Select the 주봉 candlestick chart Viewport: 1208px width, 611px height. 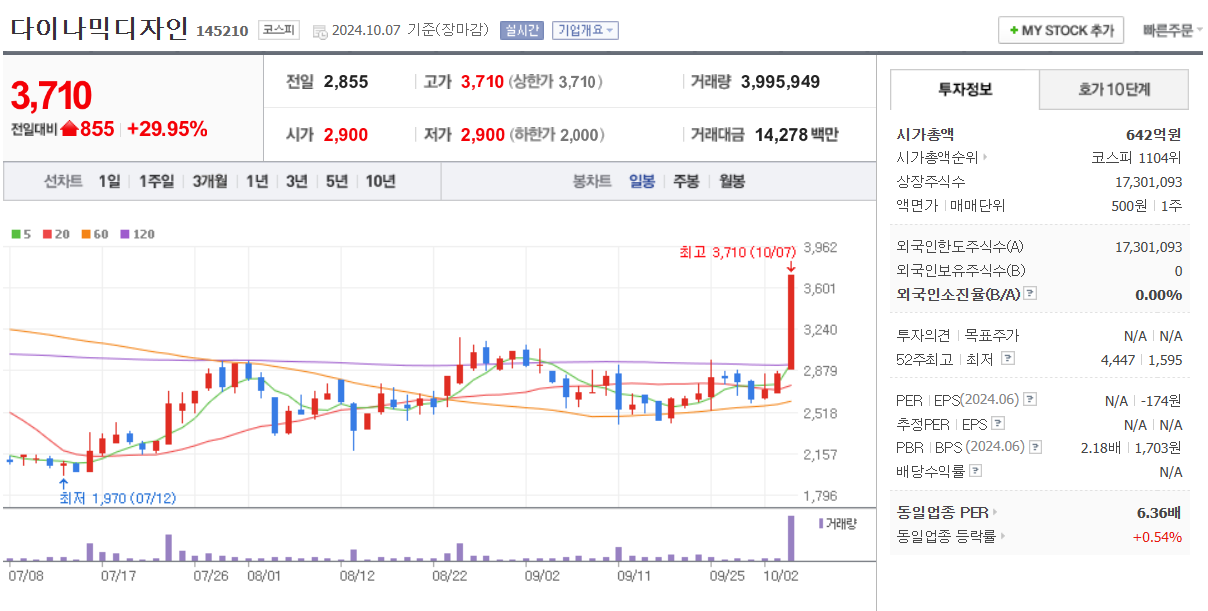686,181
